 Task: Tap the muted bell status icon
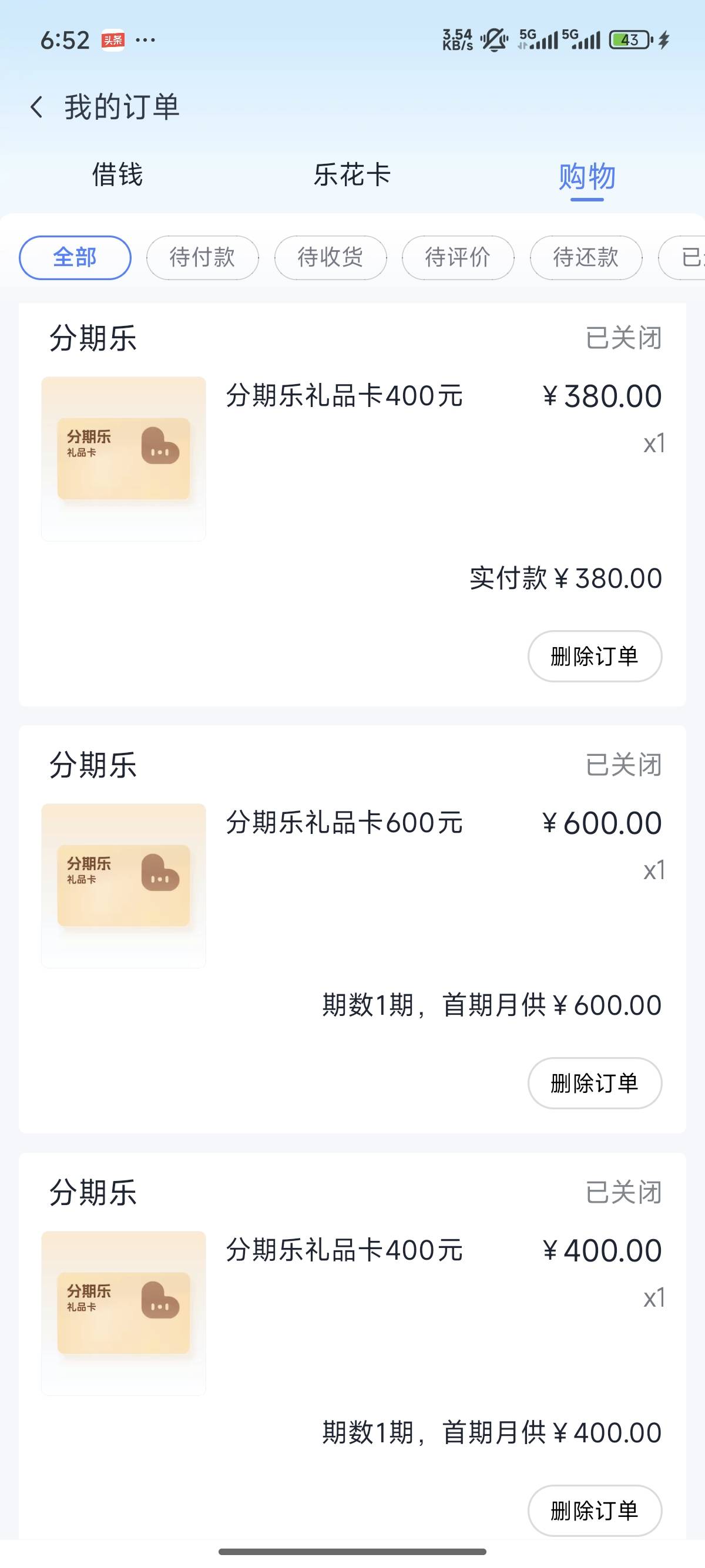(493, 40)
